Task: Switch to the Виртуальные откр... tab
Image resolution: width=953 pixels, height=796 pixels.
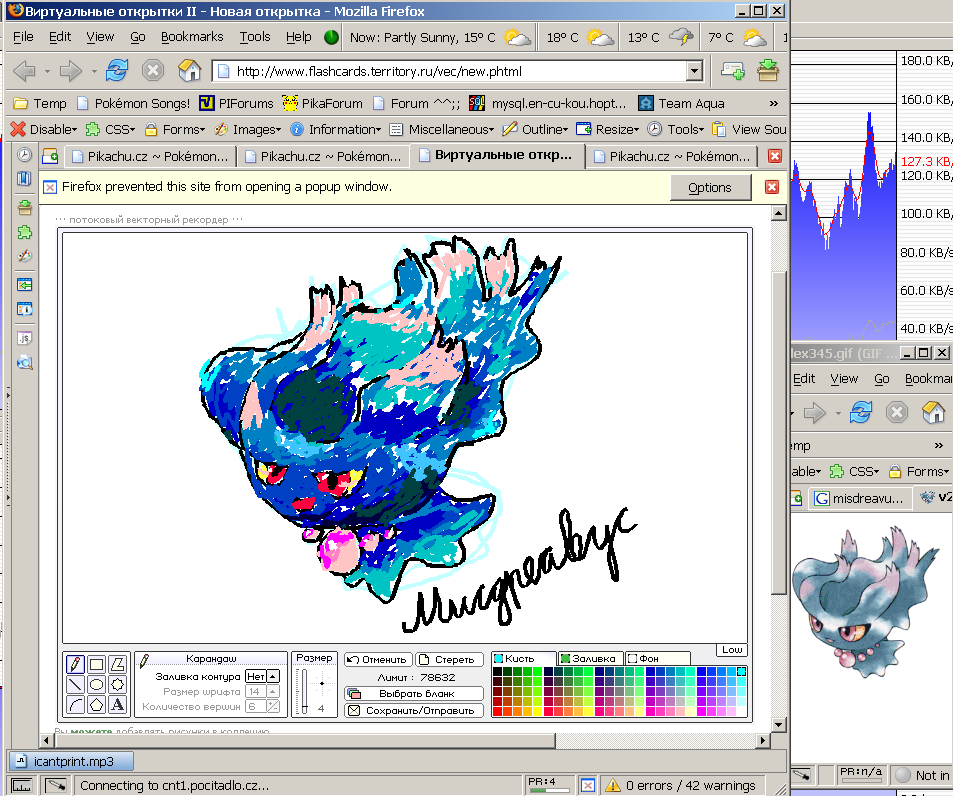Action: [497, 156]
